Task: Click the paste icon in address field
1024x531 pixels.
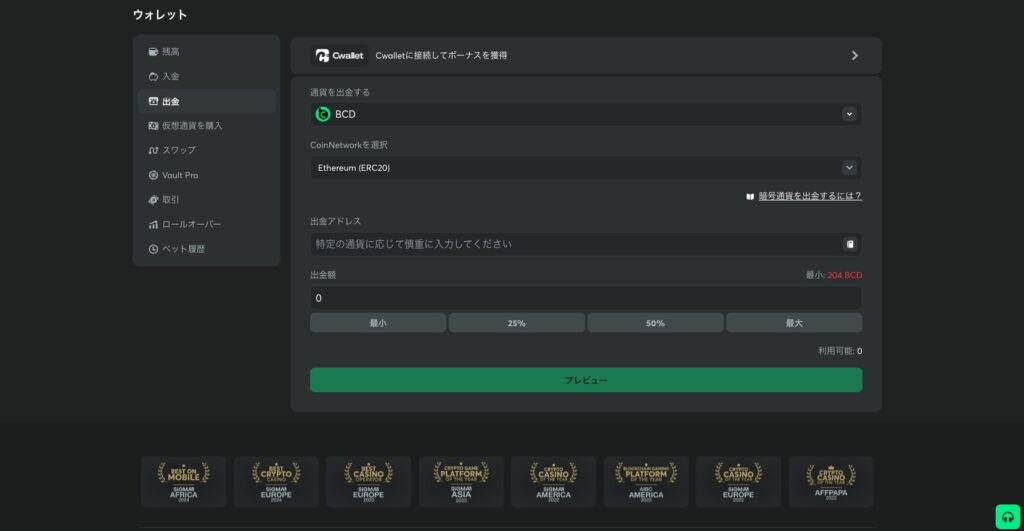Action: coord(850,244)
